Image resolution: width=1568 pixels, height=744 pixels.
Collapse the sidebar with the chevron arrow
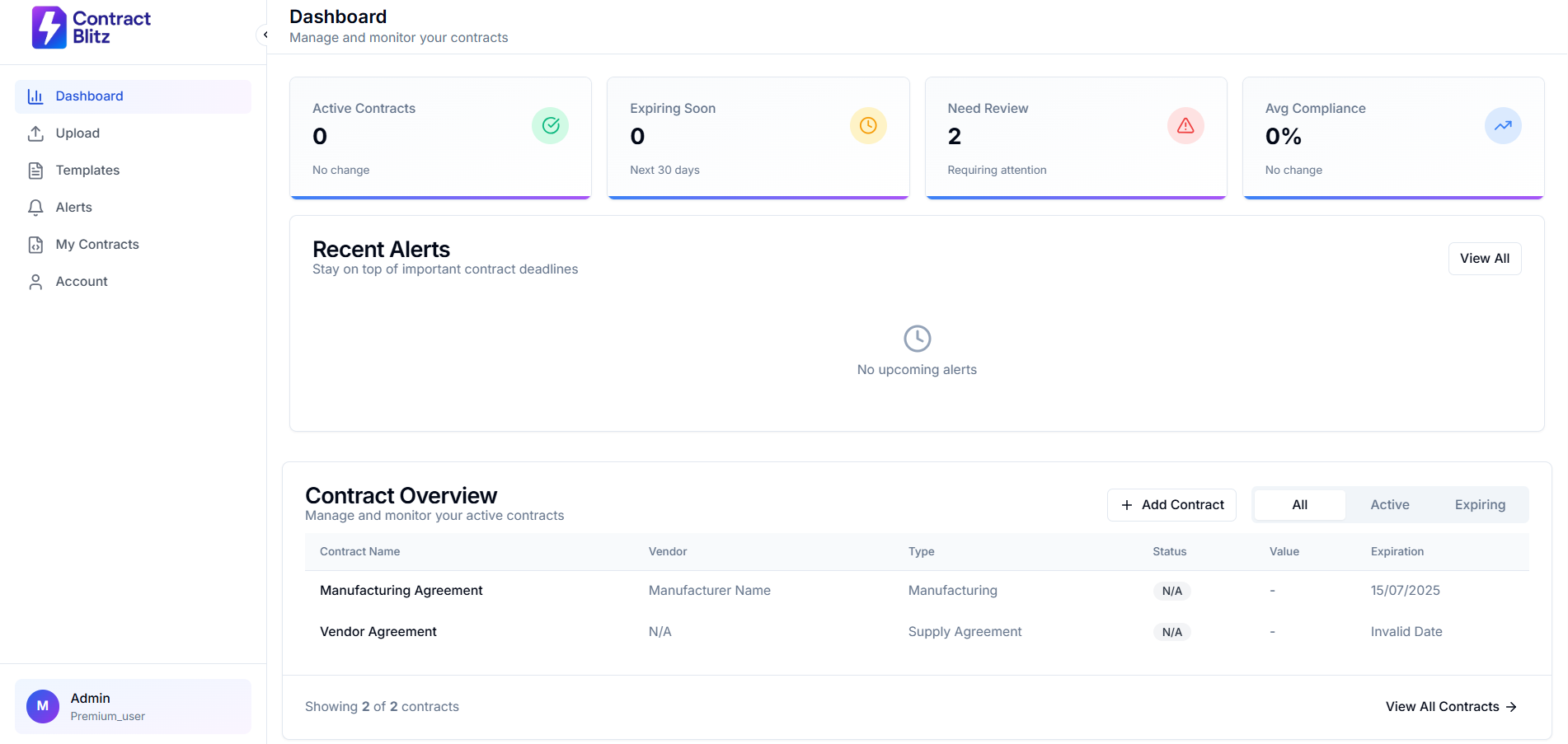coord(265,35)
